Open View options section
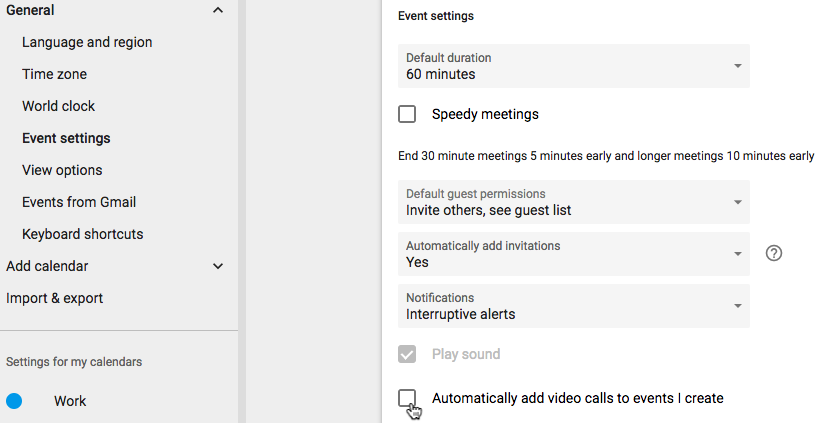This screenshot has height=423, width=821. point(62,170)
